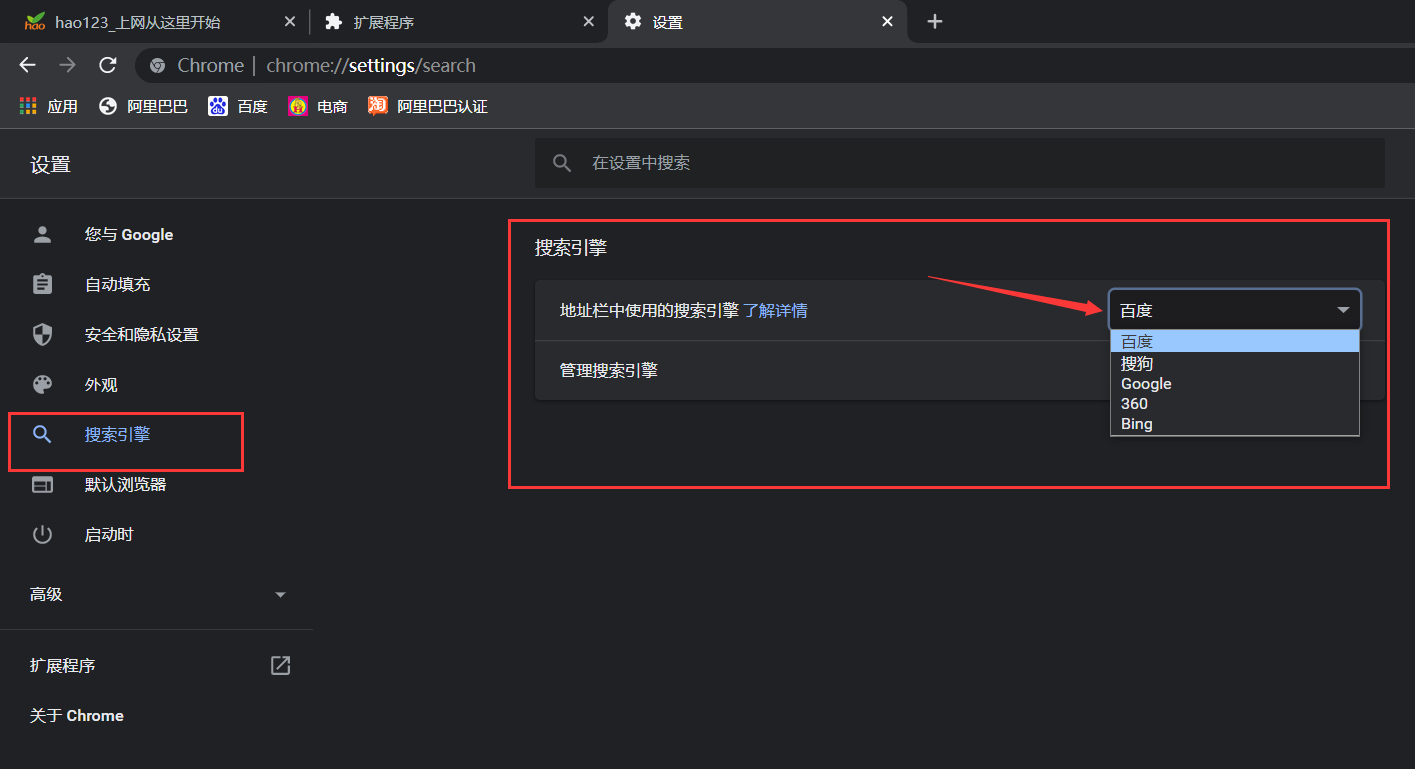Open the 外观 settings section
Image resolution: width=1415 pixels, height=769 pixels.
pyautogui.click(x=101, y=384)
